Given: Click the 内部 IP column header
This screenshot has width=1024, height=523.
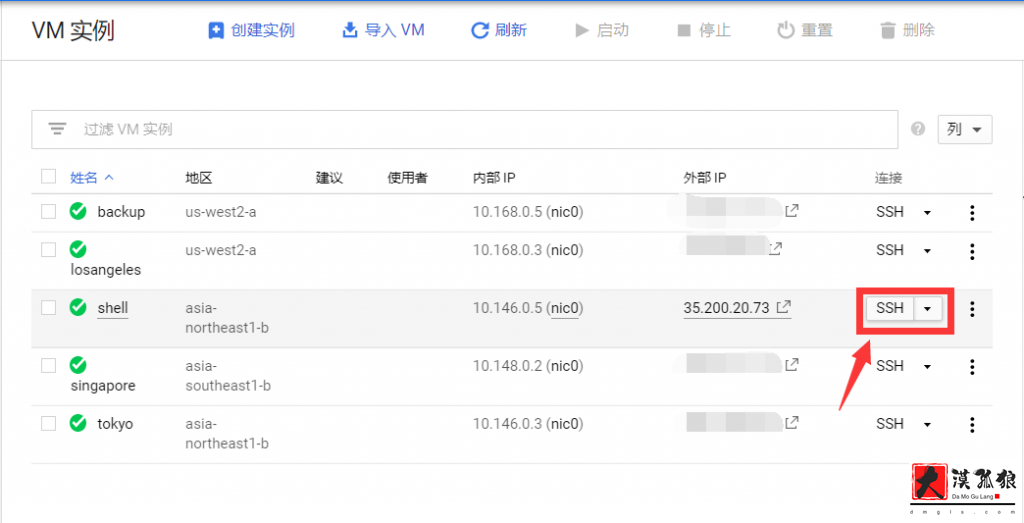Looking at the screenshot, I should [494, 178].
